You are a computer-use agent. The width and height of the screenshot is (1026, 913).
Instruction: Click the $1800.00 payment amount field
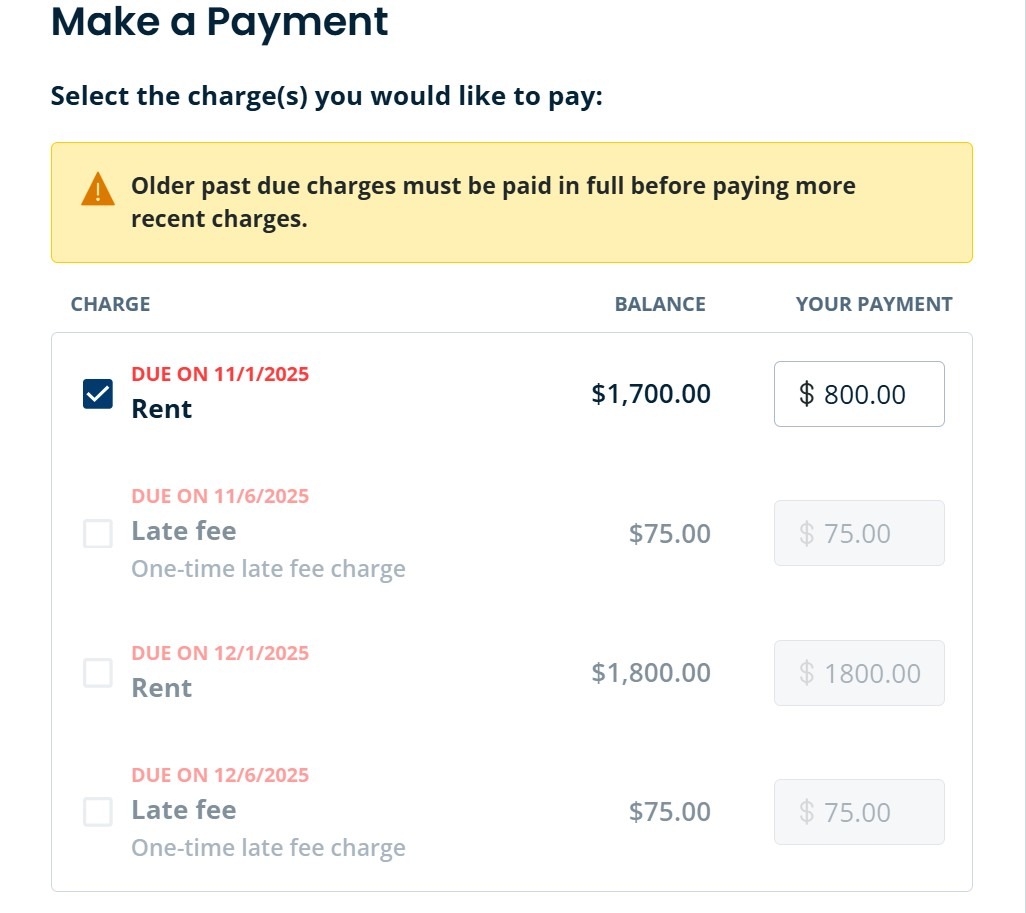[x=859, y=673]
